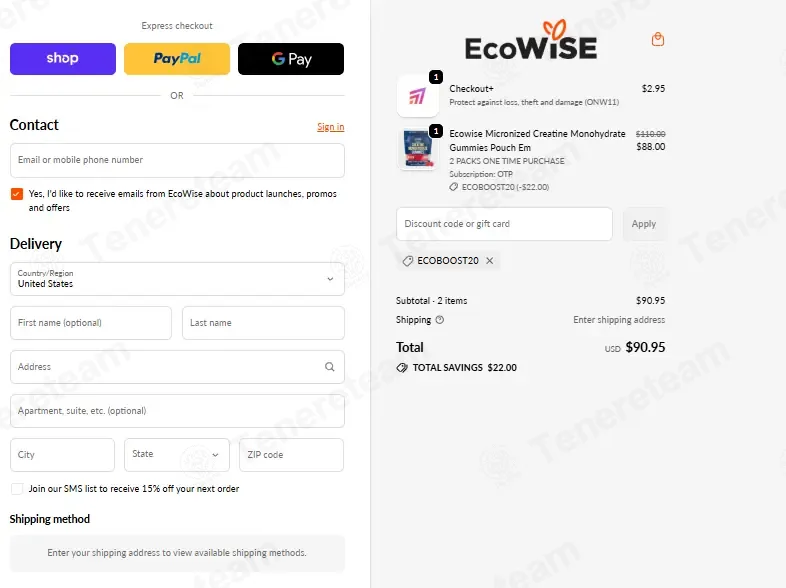Click the ECOBOOST20 tag icon
Image resolution: width=786 pixels, height=588 pixels.
(x=408, y=261)
